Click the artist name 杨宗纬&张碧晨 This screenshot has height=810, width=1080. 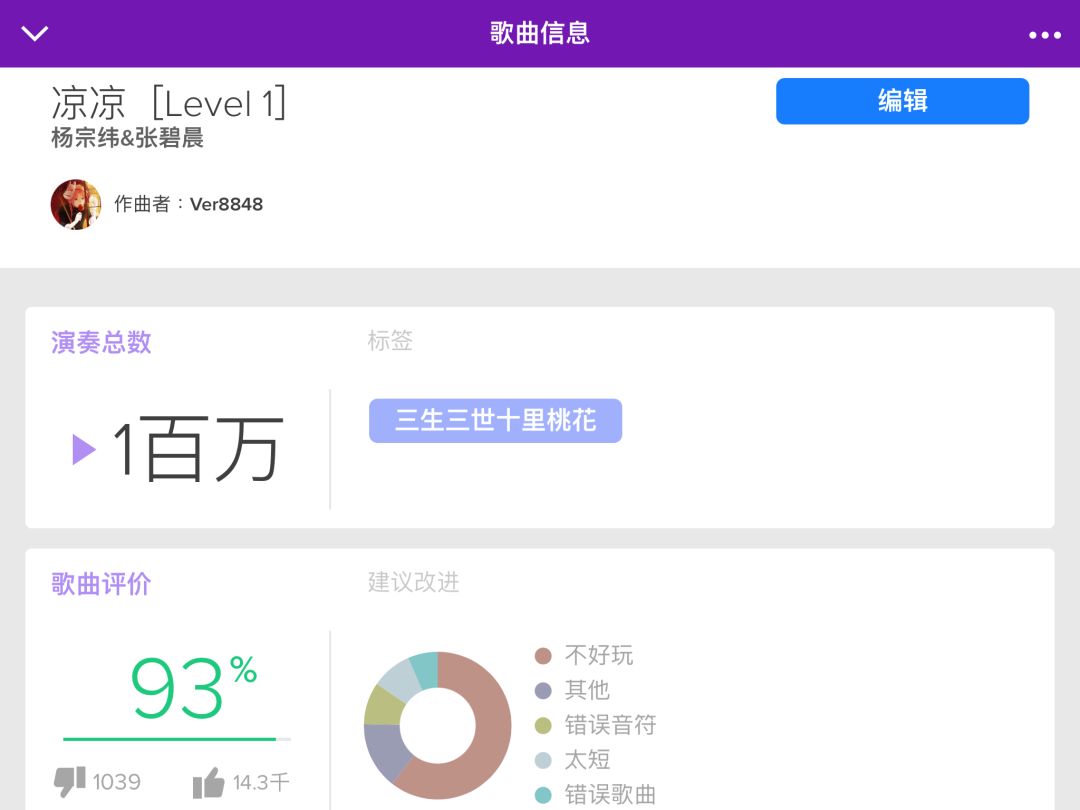coord(127,138)
